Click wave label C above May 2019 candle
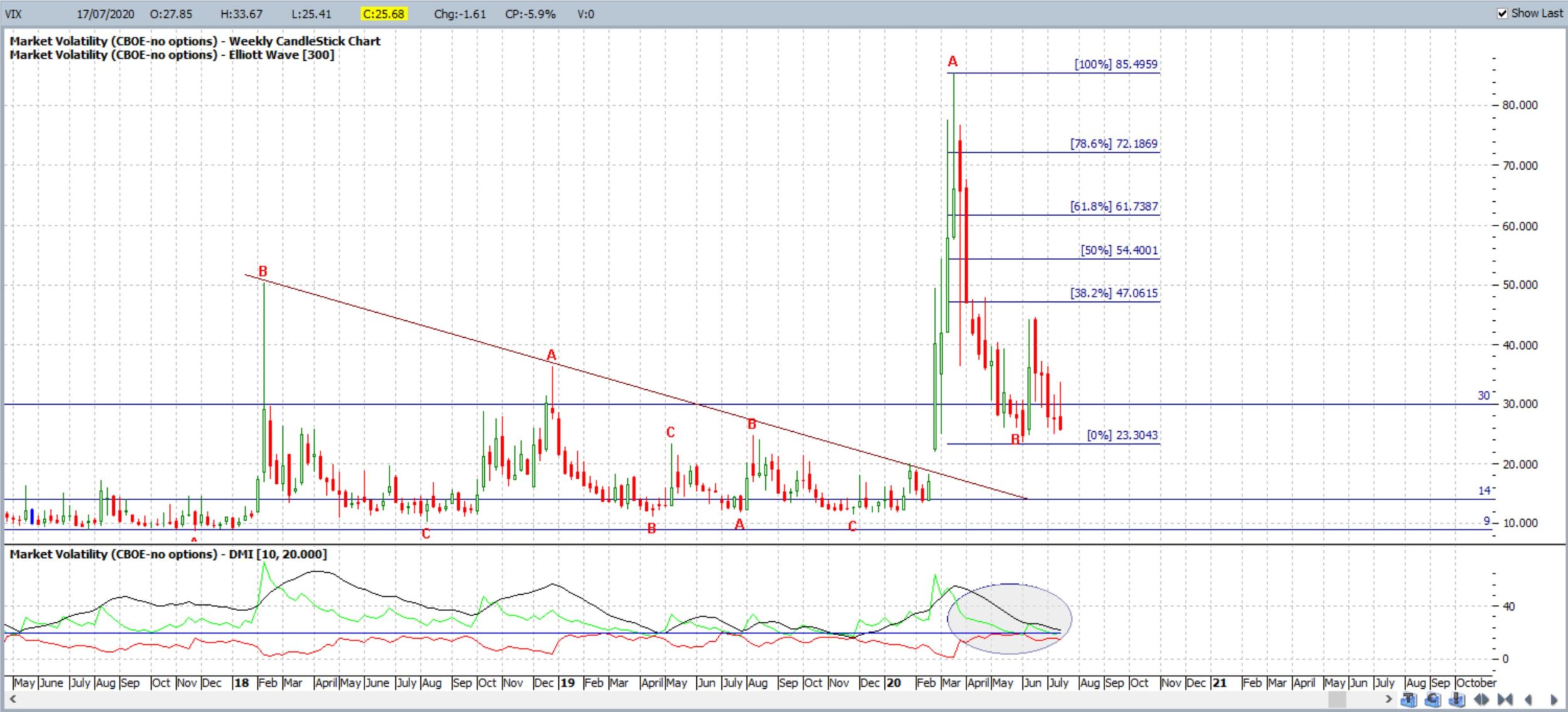Image resolution: width=1568 pixels, height=712 pixels. click(x=670, y=432)
